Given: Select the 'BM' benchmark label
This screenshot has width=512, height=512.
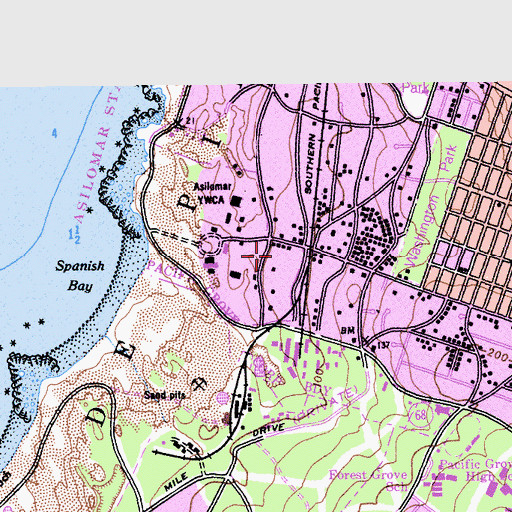Looking at the screenshot, I should tap(348, 330).
